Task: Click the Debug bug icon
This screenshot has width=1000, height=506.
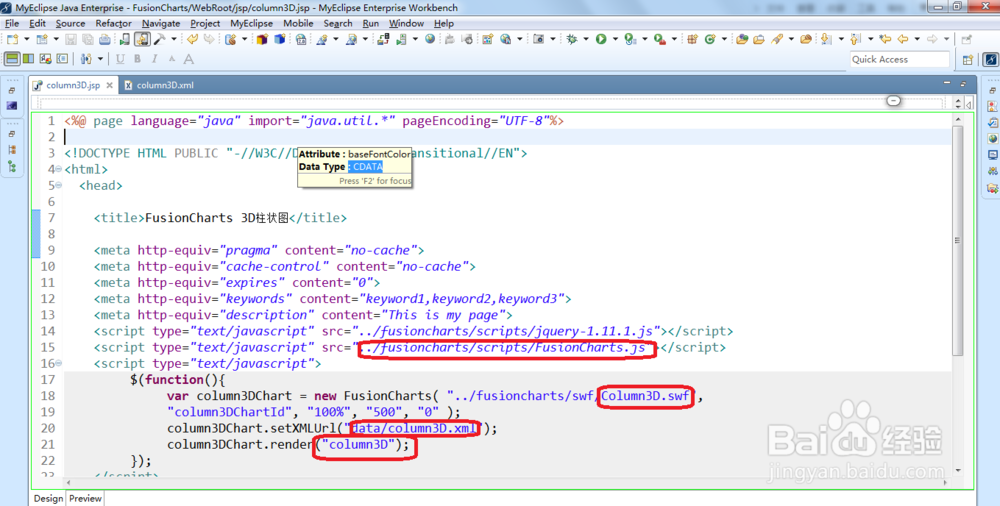Action: tap(571, 39)
